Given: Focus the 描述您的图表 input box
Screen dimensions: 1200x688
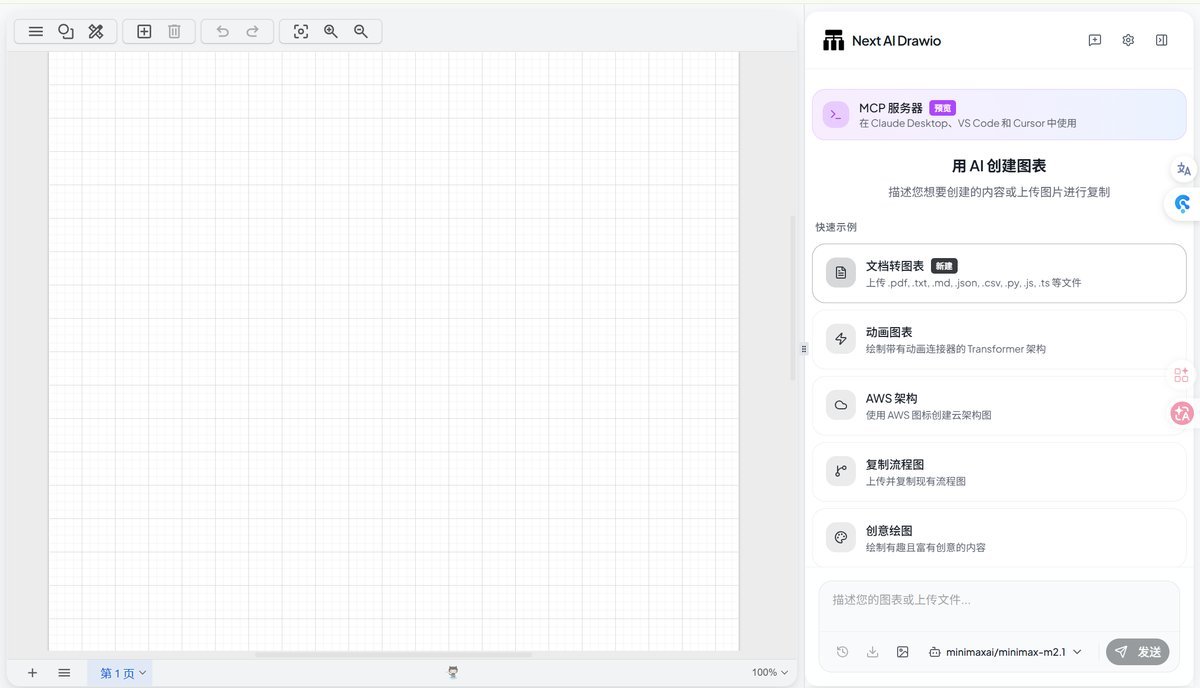Looking at the screenshot, I should [999, 606].
